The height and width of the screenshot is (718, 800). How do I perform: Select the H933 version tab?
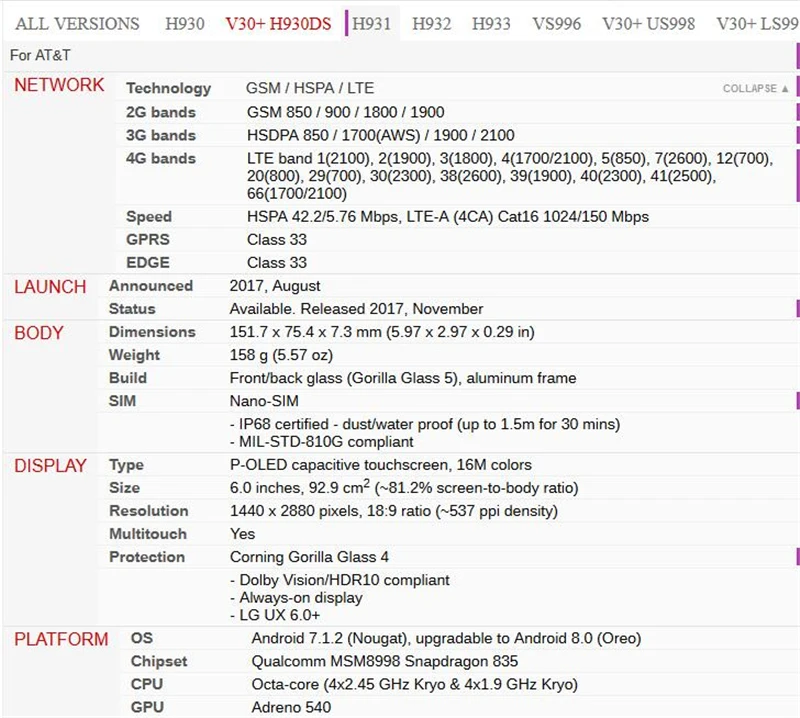(x=491, y=23)
